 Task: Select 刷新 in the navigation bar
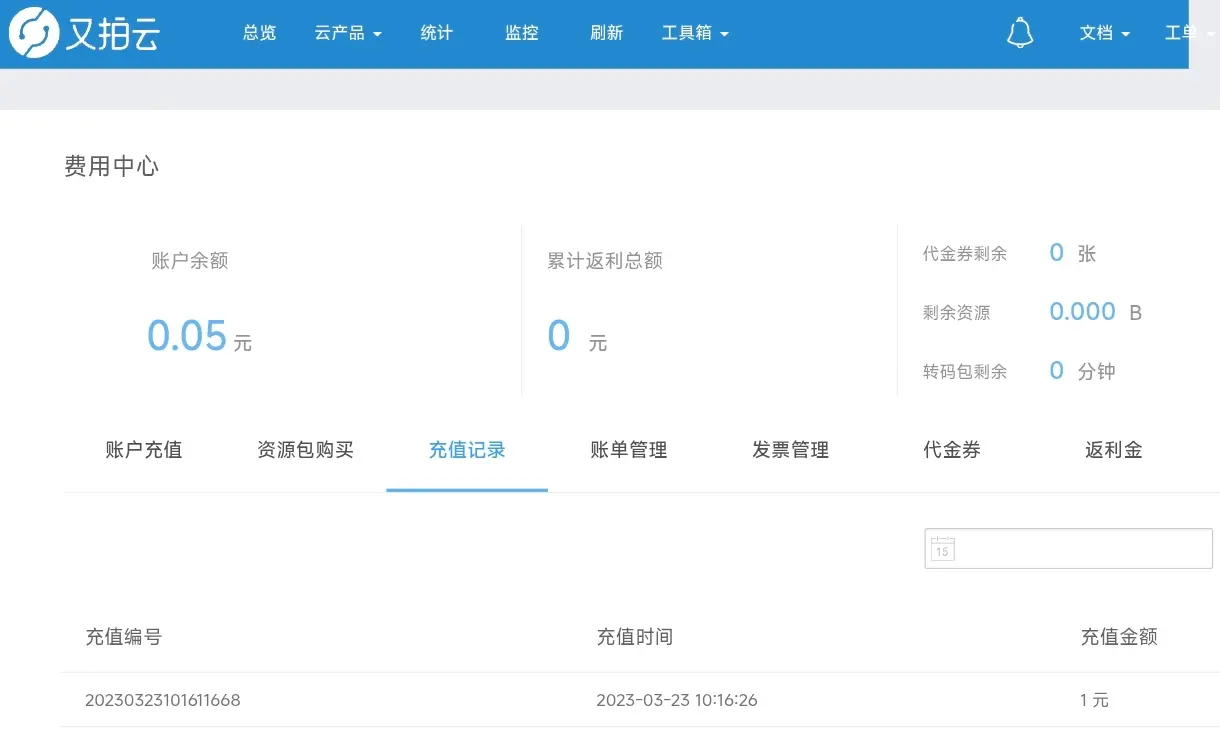(606, 33)
